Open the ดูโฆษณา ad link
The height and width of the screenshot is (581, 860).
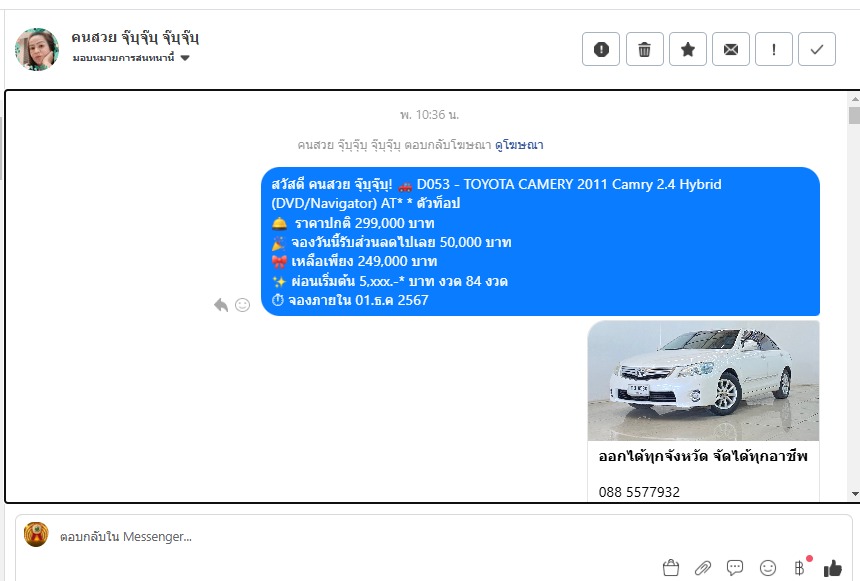tap(519, 145)
